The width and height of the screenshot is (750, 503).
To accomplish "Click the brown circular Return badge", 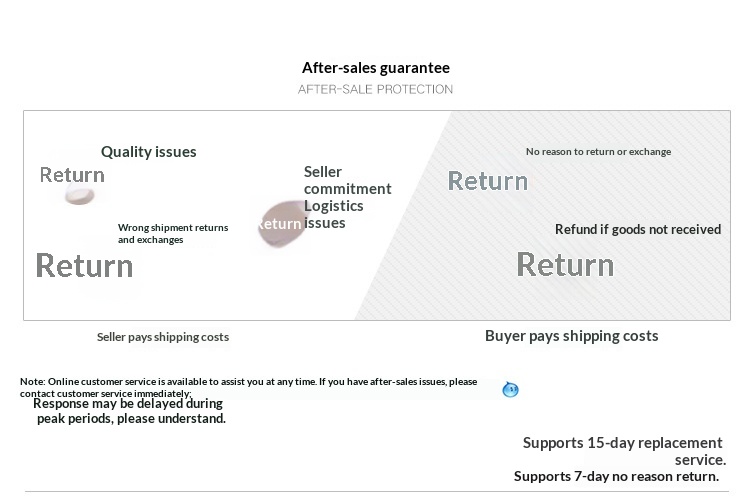I will [280, 224].
